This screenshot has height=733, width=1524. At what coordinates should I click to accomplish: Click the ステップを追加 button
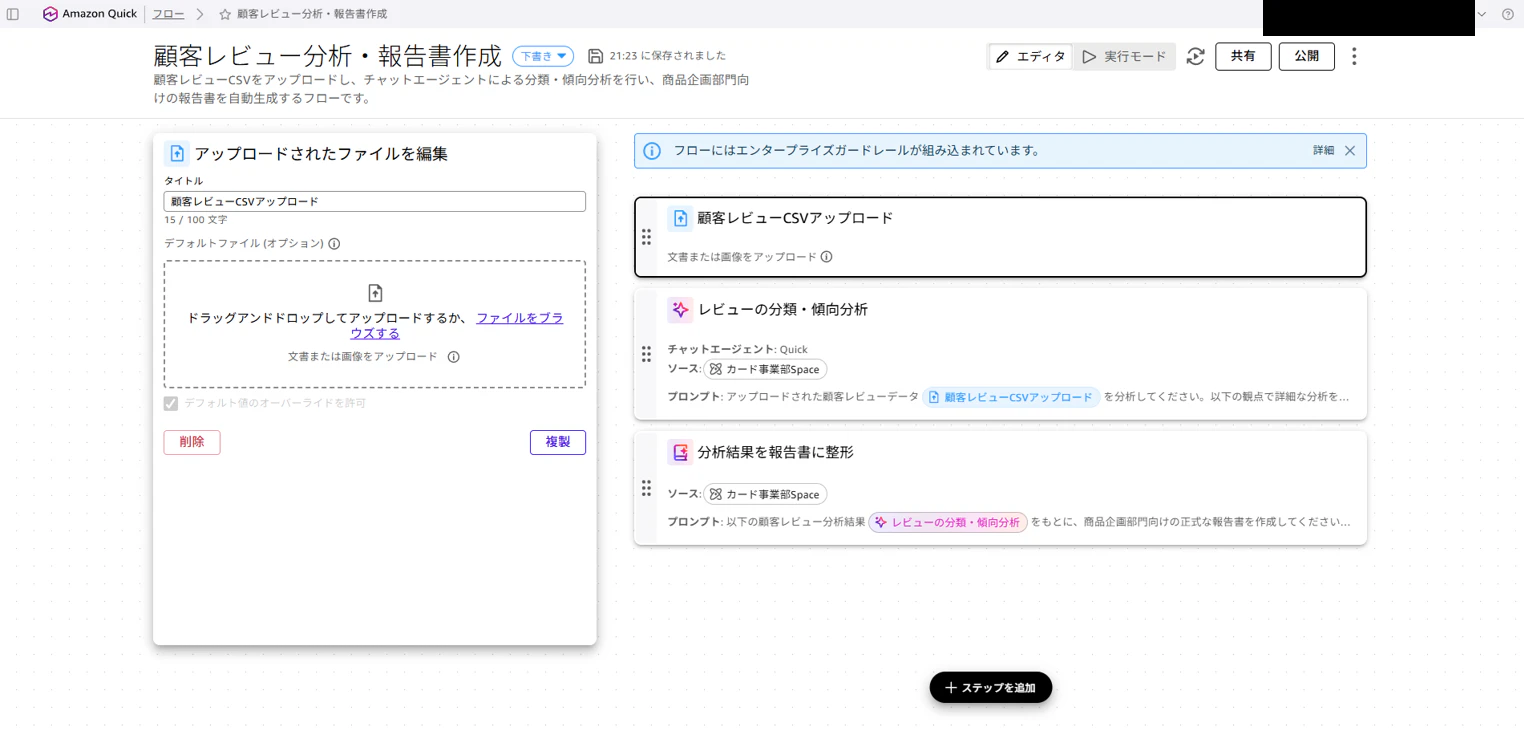point(991,688)
